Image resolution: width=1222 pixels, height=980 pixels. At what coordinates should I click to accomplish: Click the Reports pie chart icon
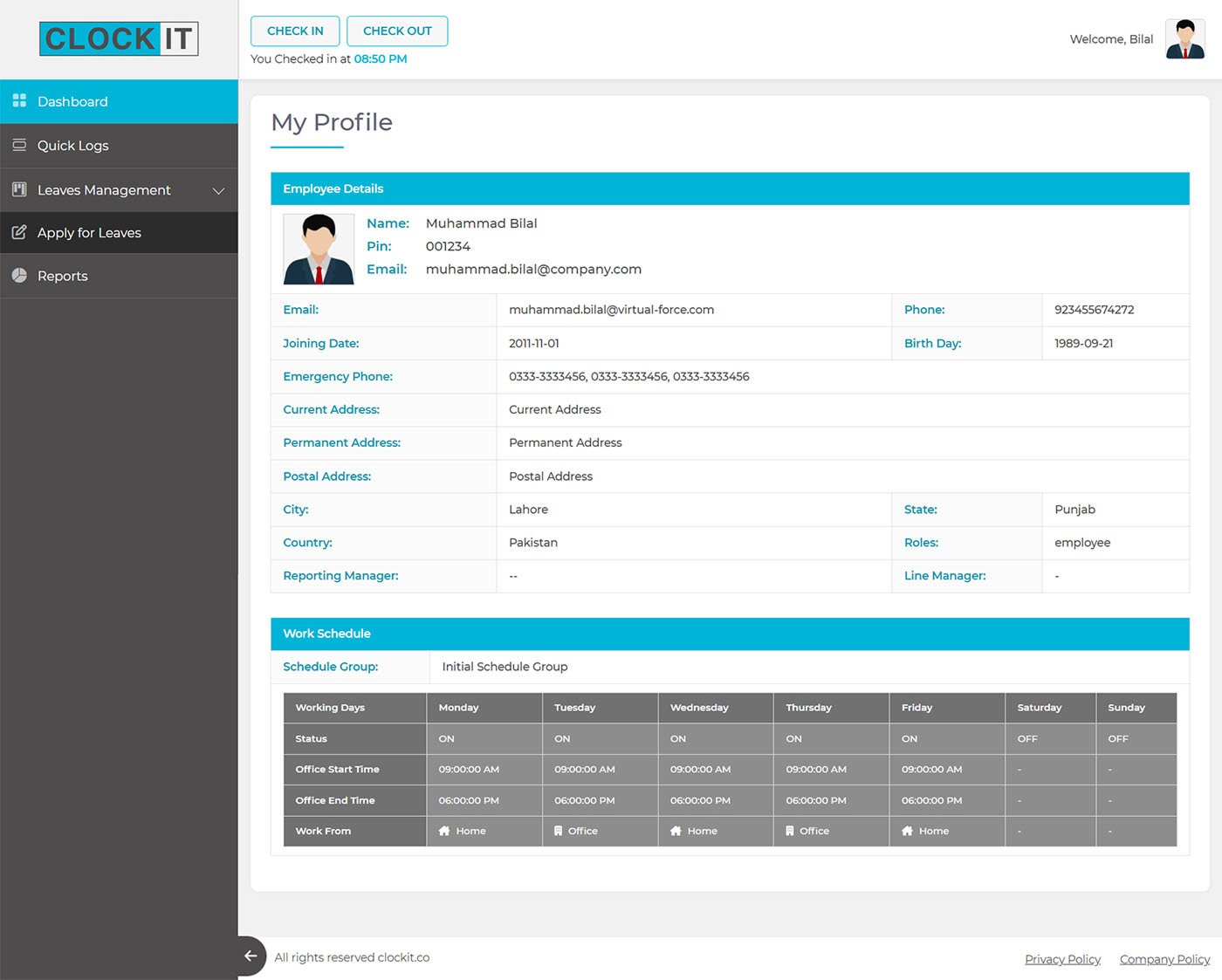(x=19, y=276)
